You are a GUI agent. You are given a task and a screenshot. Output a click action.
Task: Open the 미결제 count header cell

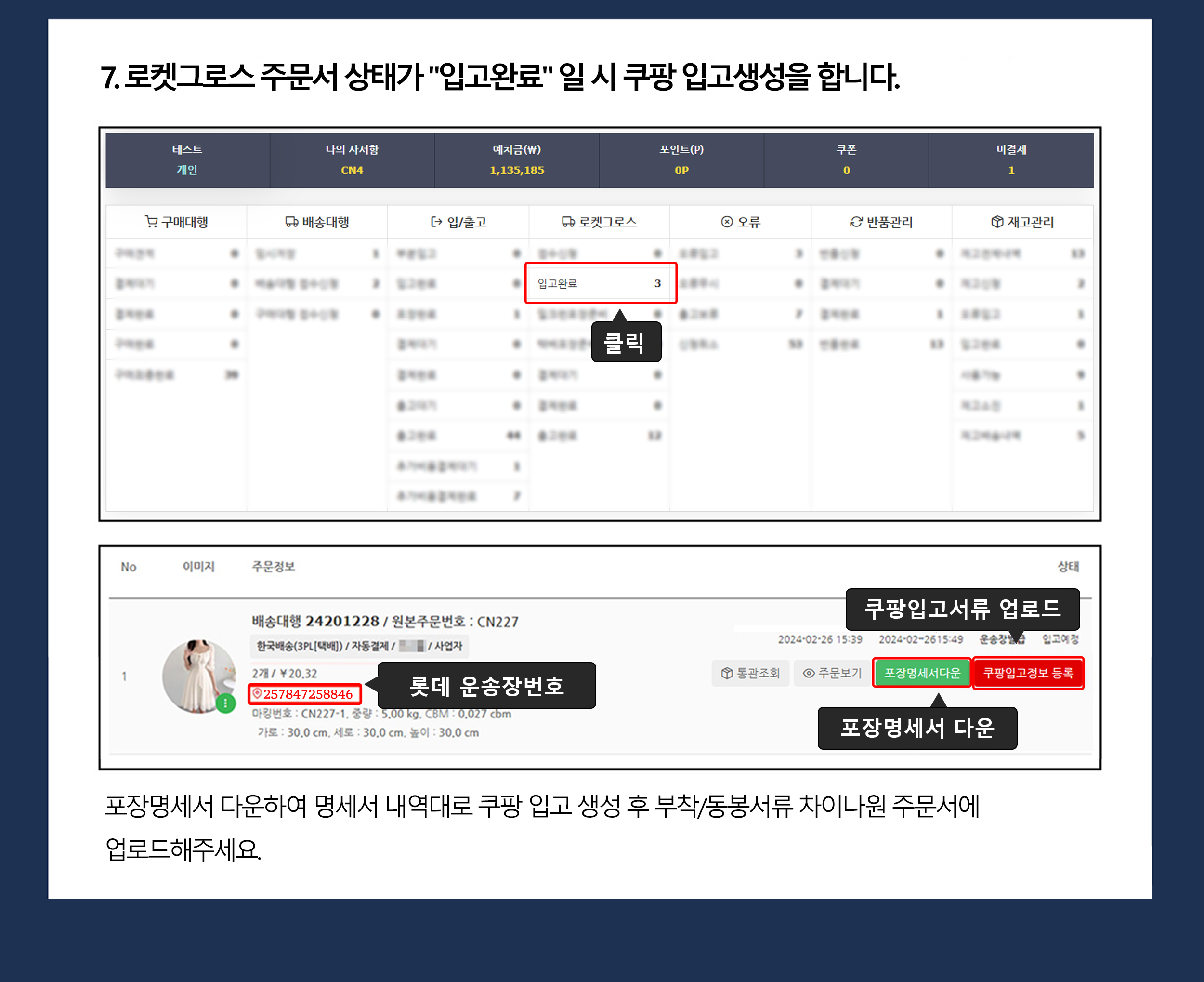[x=1011, y=160]
